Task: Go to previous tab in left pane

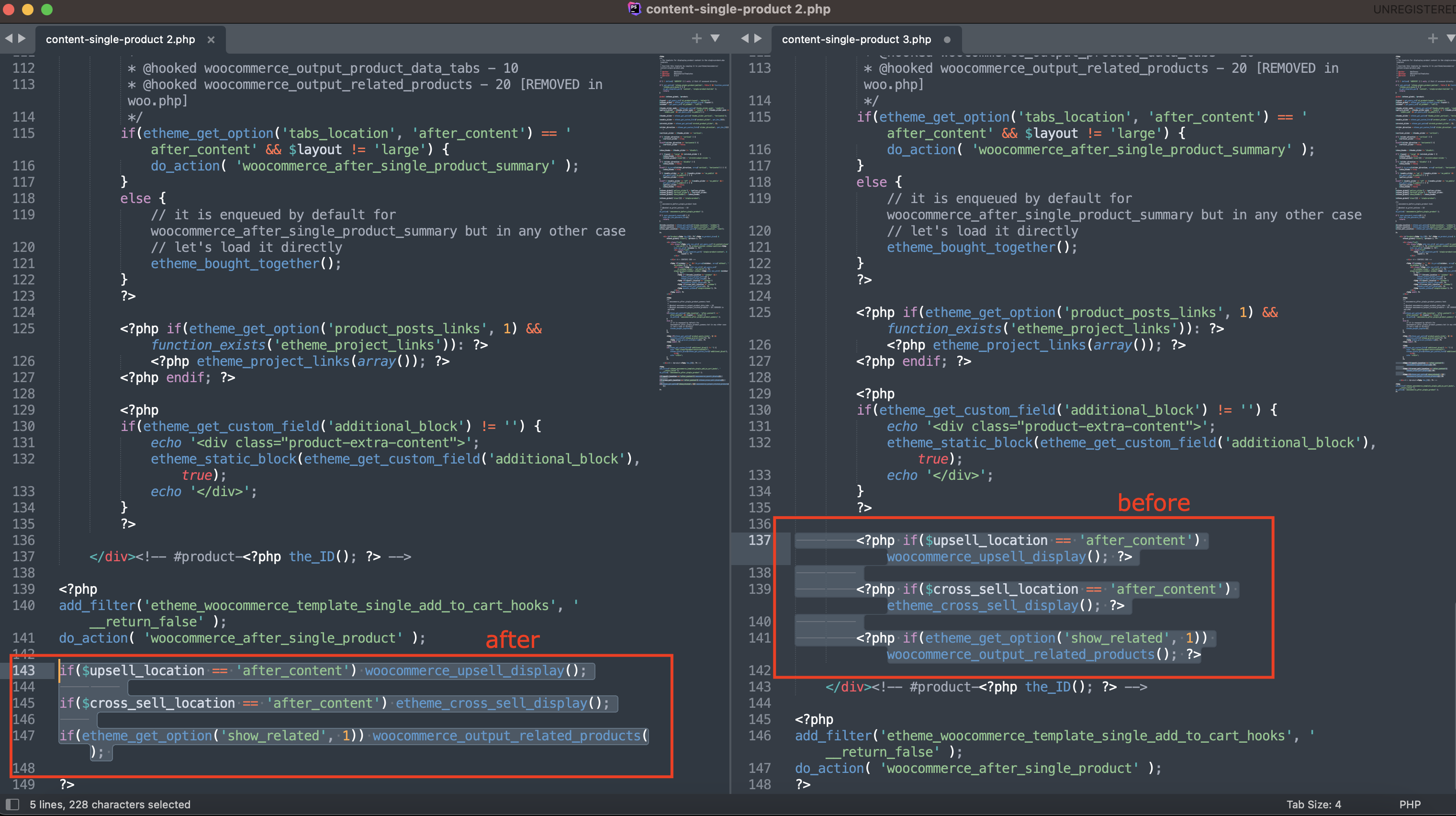Action: pos(9,38)
